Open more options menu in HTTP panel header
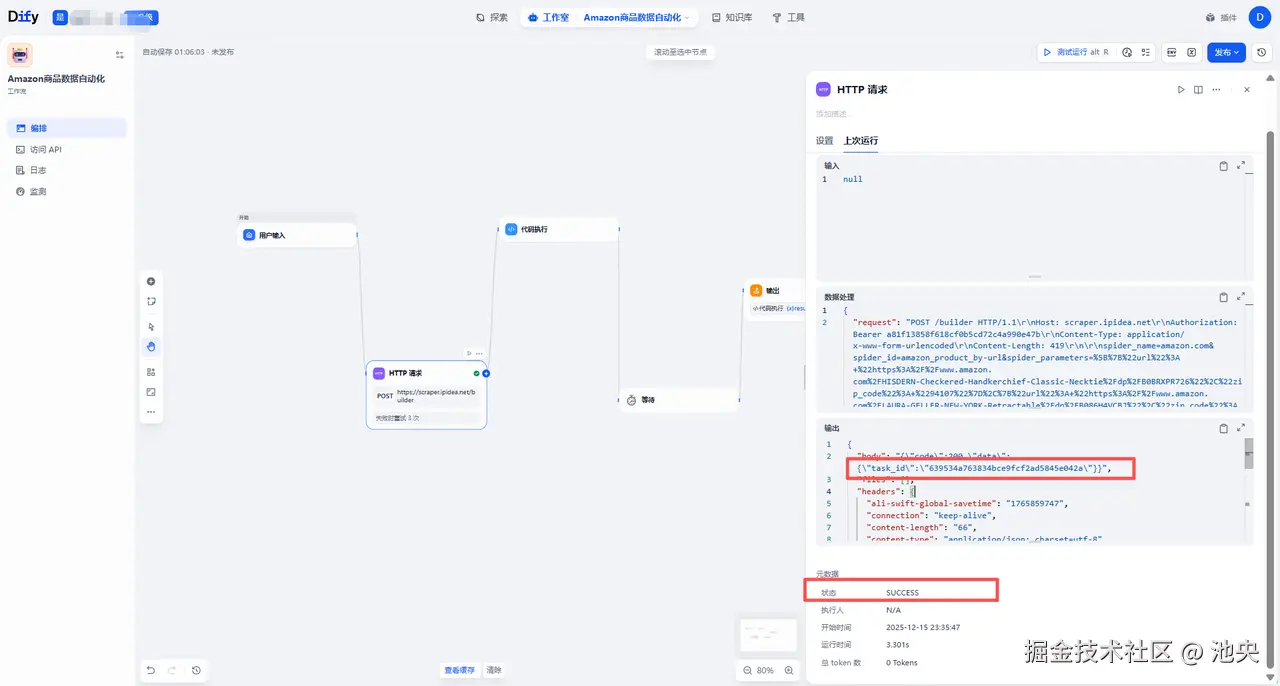Viewport: 1280px width, 686px height. (x=1216, y=89)
